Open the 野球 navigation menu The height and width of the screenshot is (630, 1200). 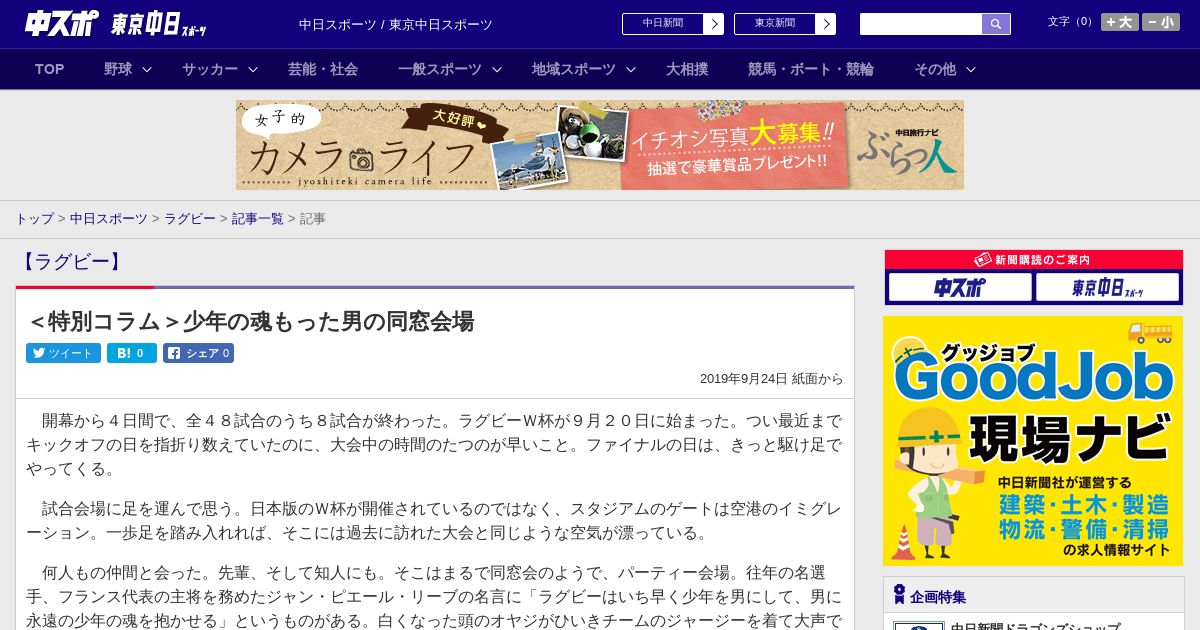[x=118, y=69]
